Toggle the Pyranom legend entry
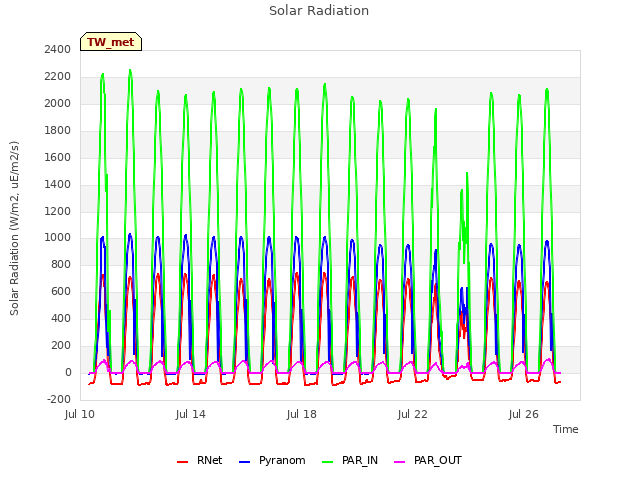This screenshot has height=480, width=640. tap(272, 460)
